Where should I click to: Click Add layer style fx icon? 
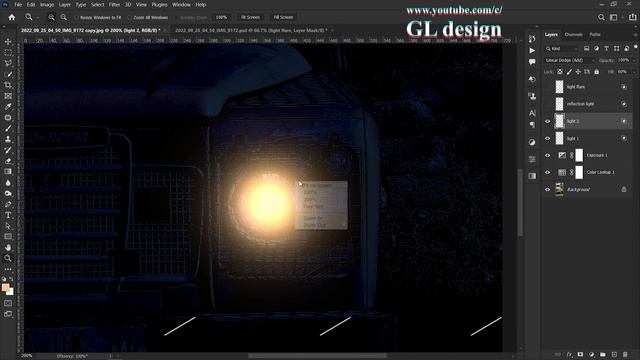click(x=569, y=354)
